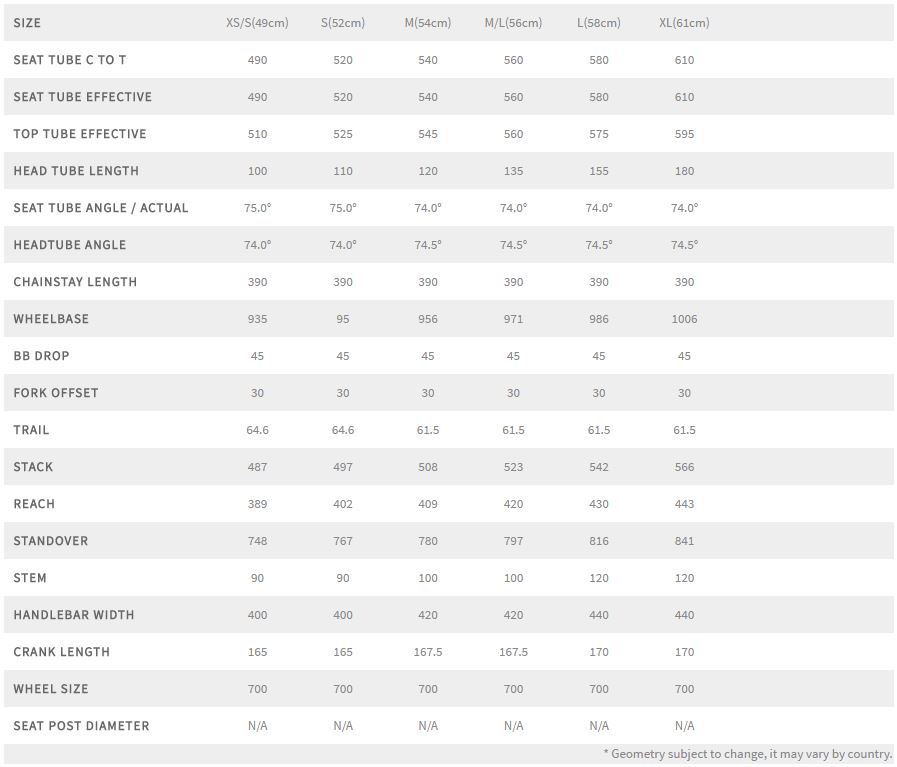Select the 95 wheelbase value for S(52cm)
The image size is (897, 767).
tap(343, 319)
